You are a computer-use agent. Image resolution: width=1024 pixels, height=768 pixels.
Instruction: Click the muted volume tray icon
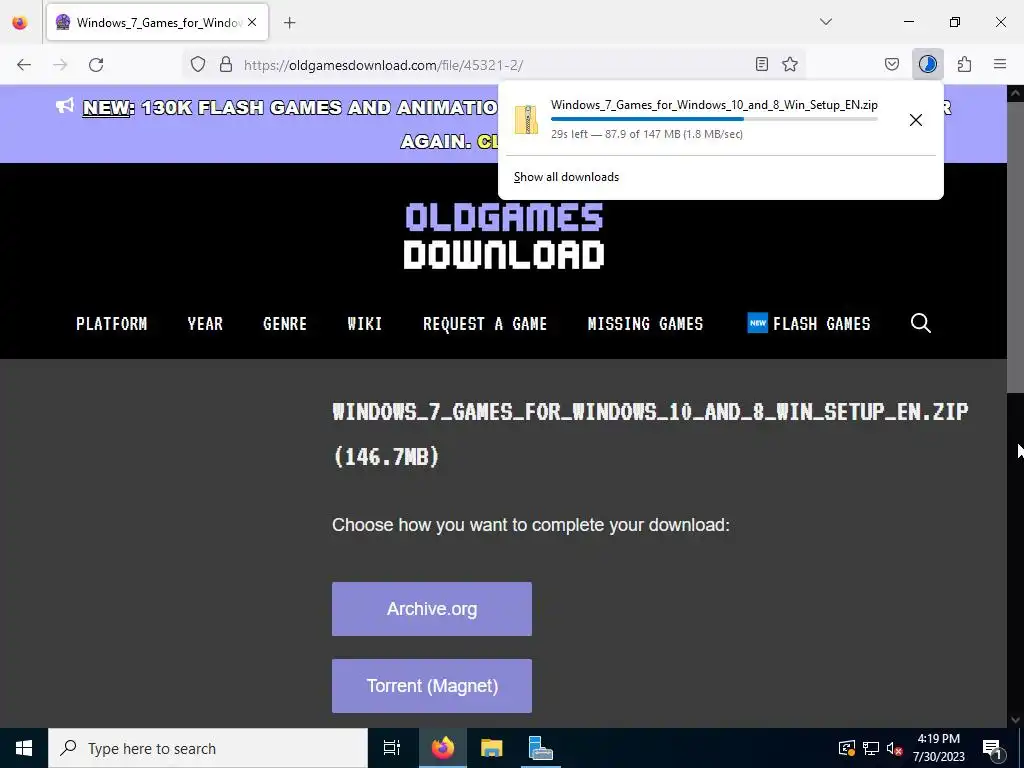(x=895, y=748)
